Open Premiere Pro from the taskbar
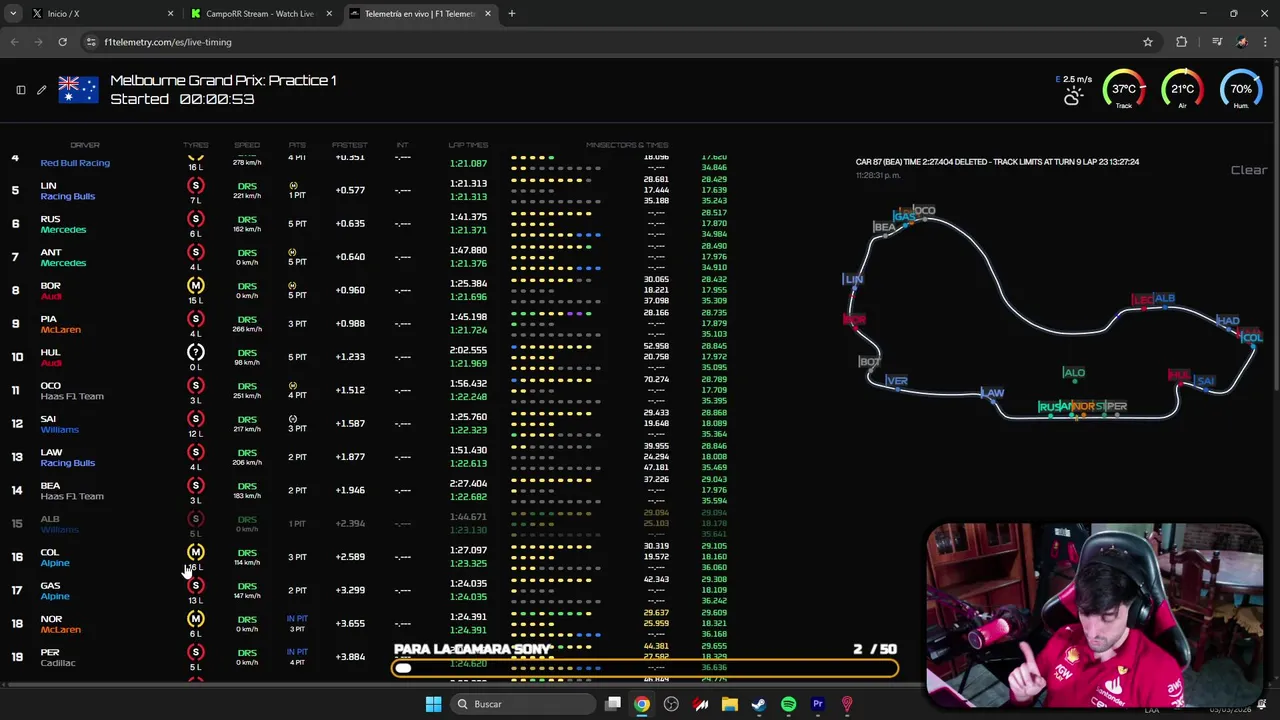 tap(818, 704)
